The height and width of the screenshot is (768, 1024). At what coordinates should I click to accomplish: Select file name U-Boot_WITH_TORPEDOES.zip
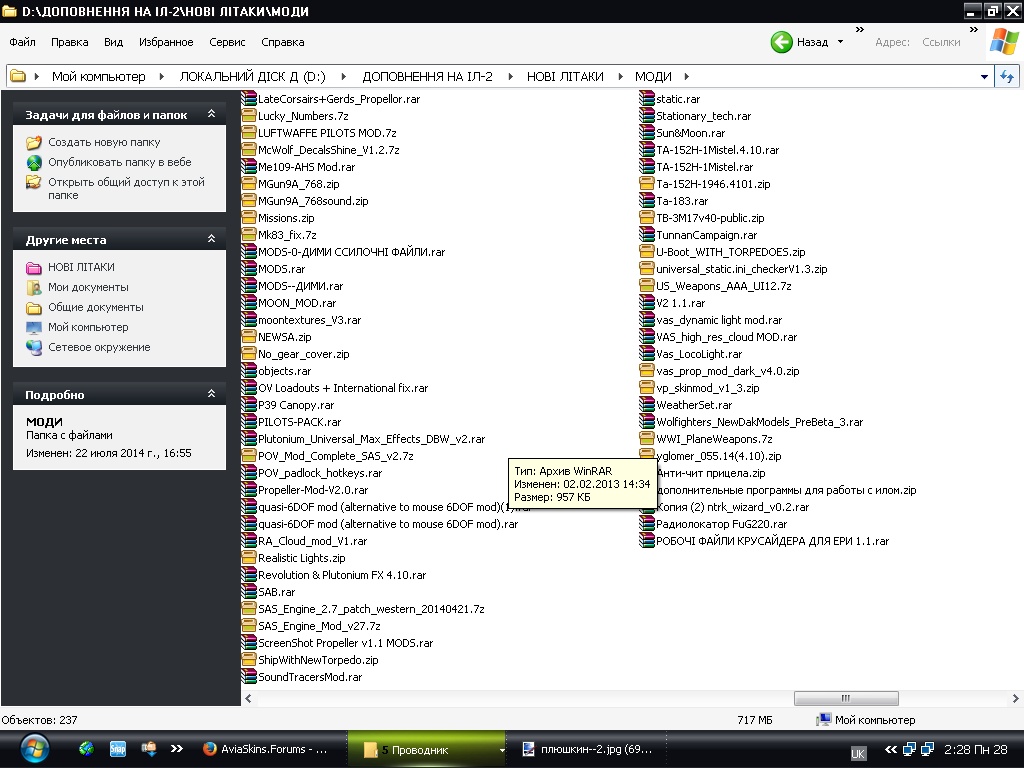(731, 252)
